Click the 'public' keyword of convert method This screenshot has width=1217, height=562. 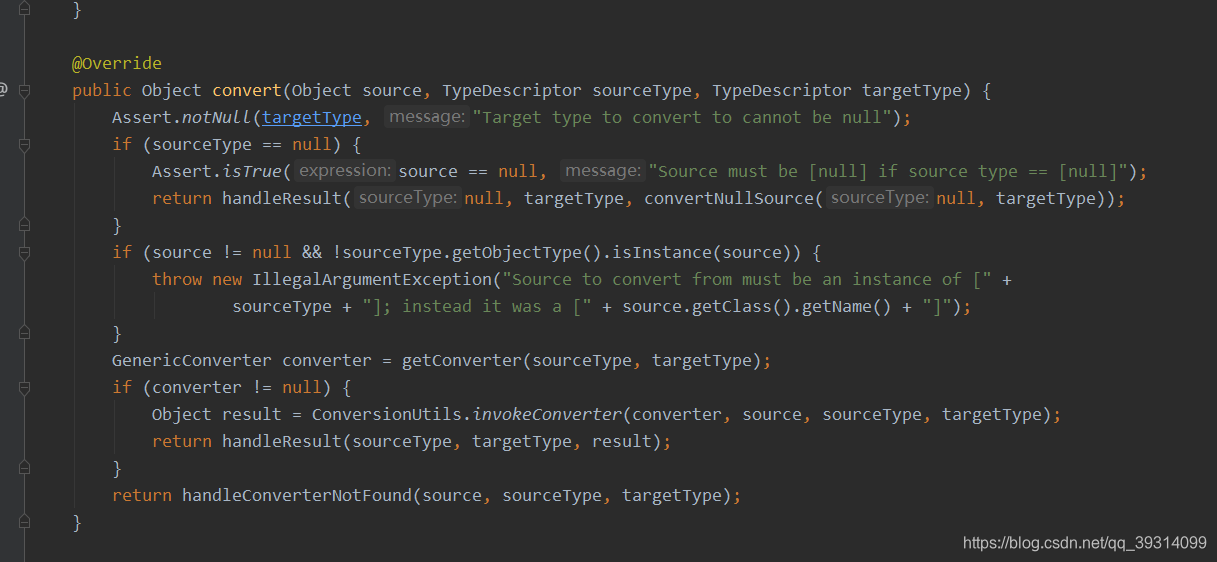(x=102, y=90)
